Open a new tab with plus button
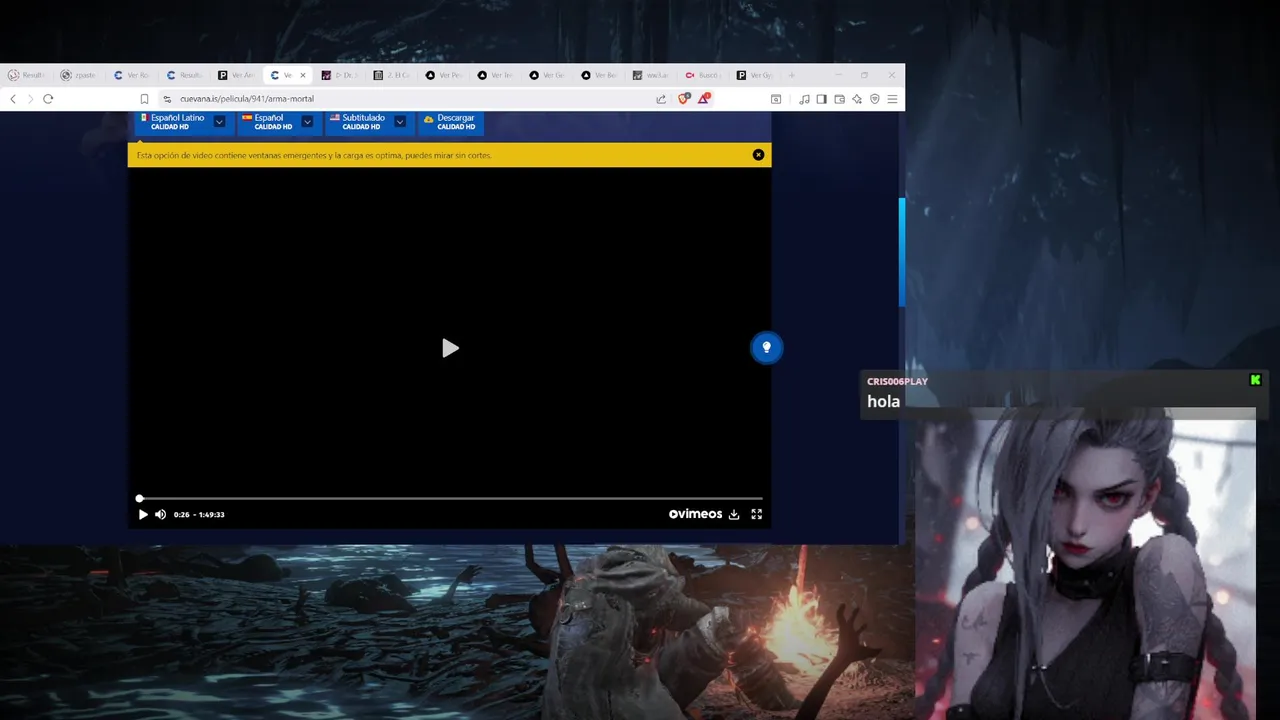This screenshot has height=720, width=1280. [791, 75]
